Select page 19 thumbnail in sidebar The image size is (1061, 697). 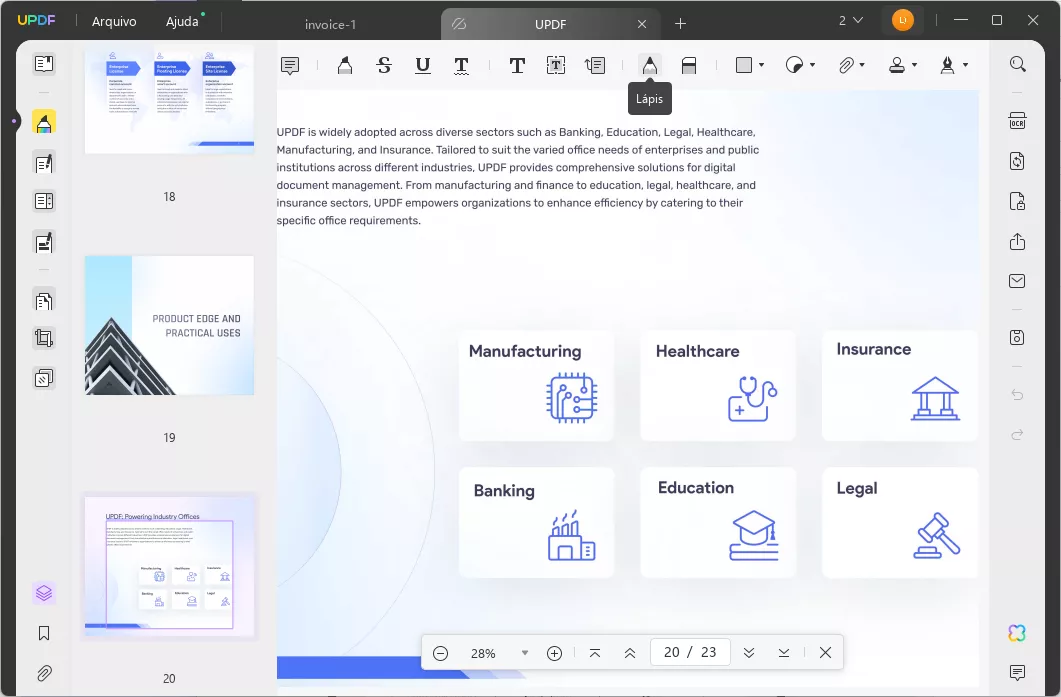click(x=169, y=325)
